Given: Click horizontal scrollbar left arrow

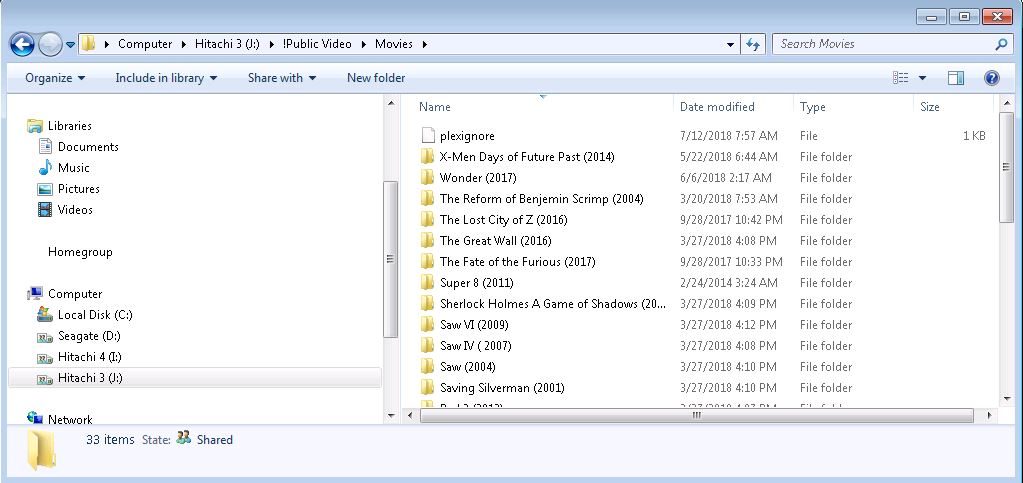Looking at the screenshot, I should (x=410, y=415).
